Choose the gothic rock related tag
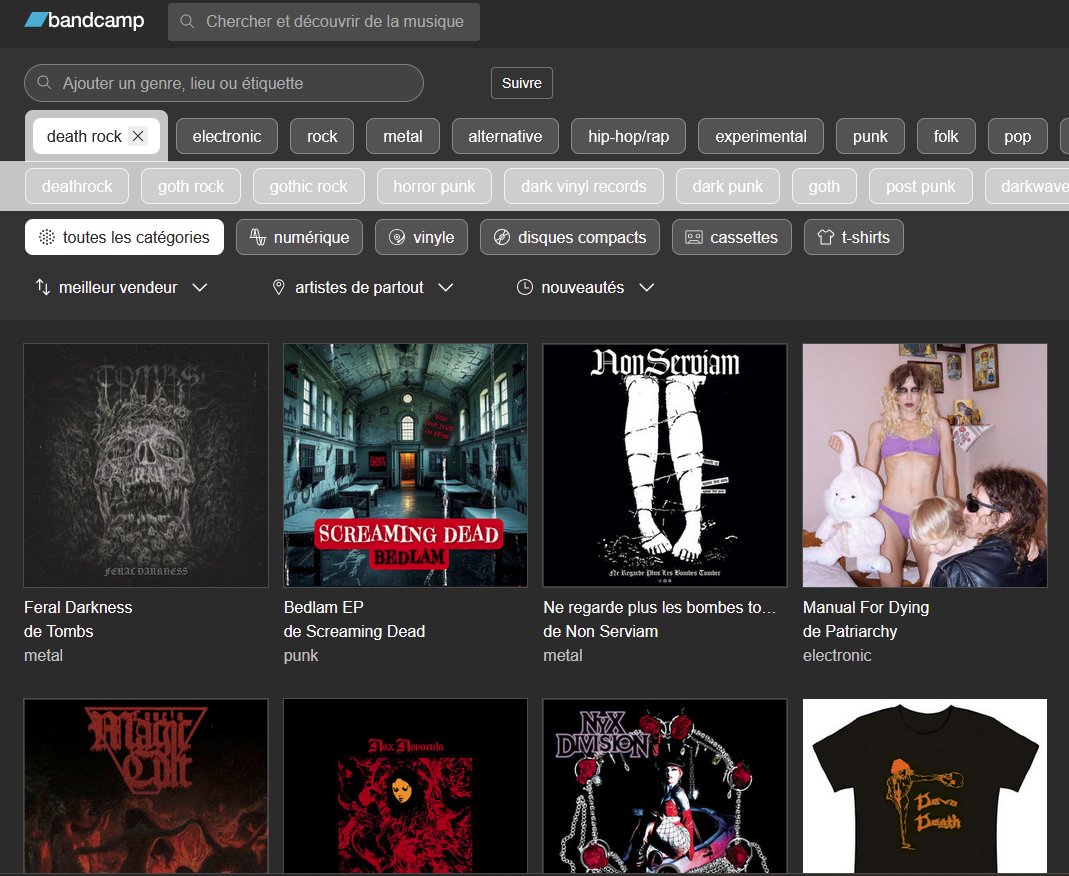 (x=309, y=186)
